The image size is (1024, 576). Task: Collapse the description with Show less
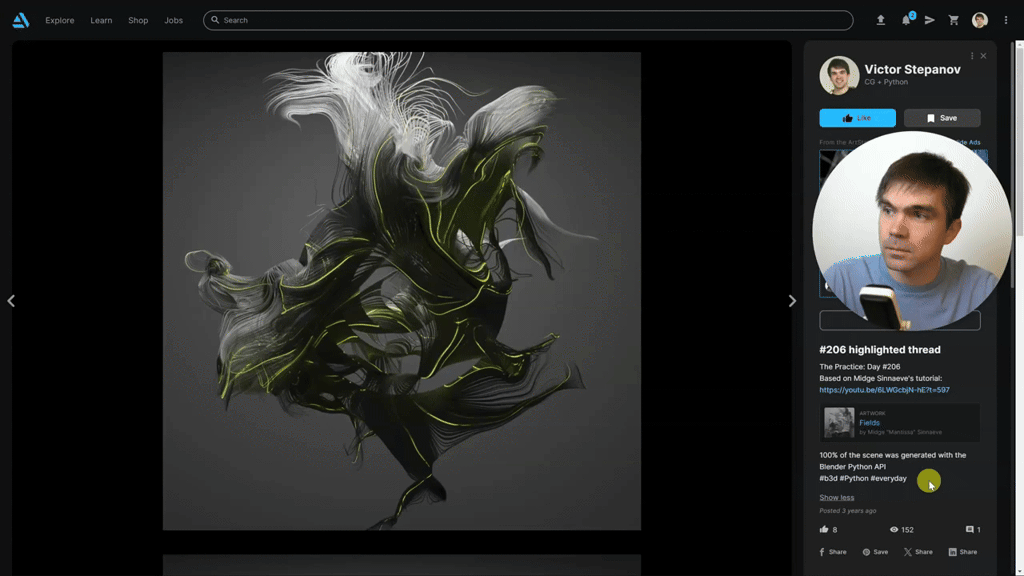point(837,497)
